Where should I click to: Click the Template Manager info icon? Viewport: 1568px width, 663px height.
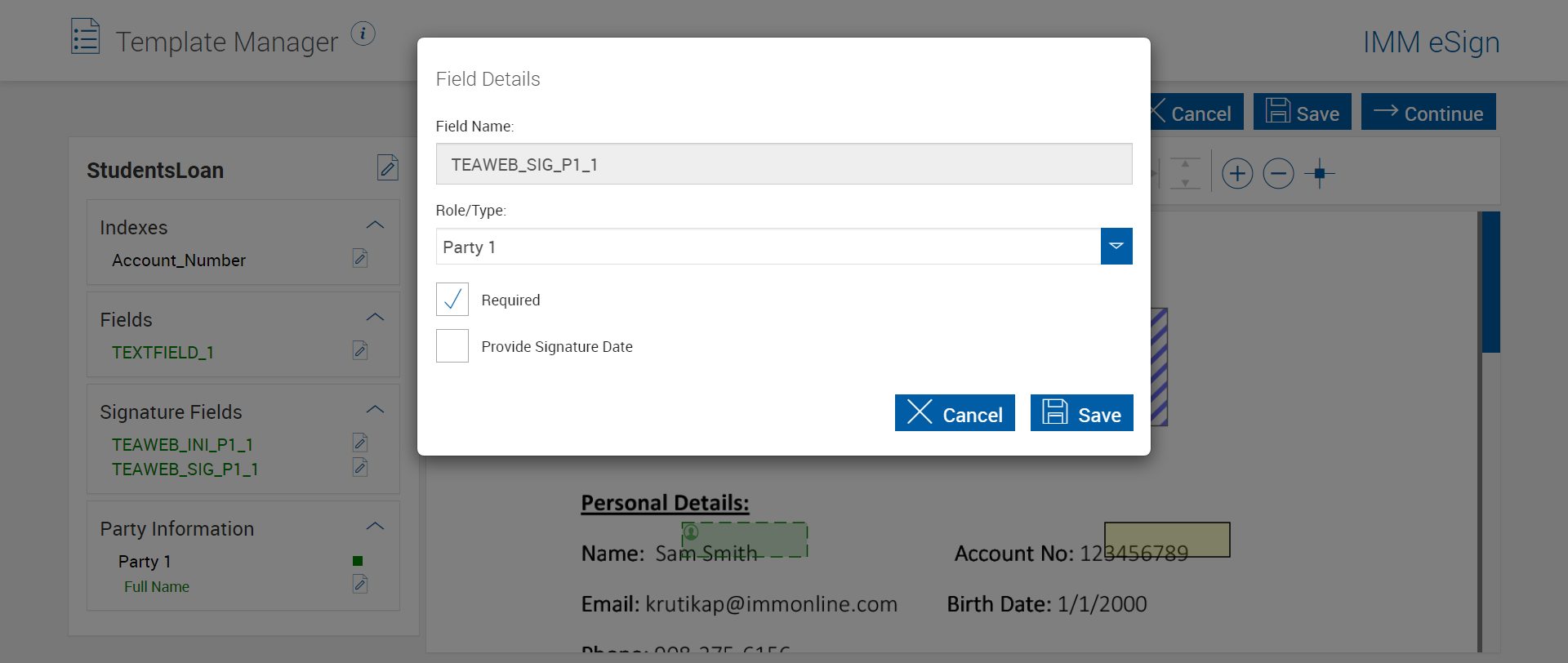tap(363, 34)
